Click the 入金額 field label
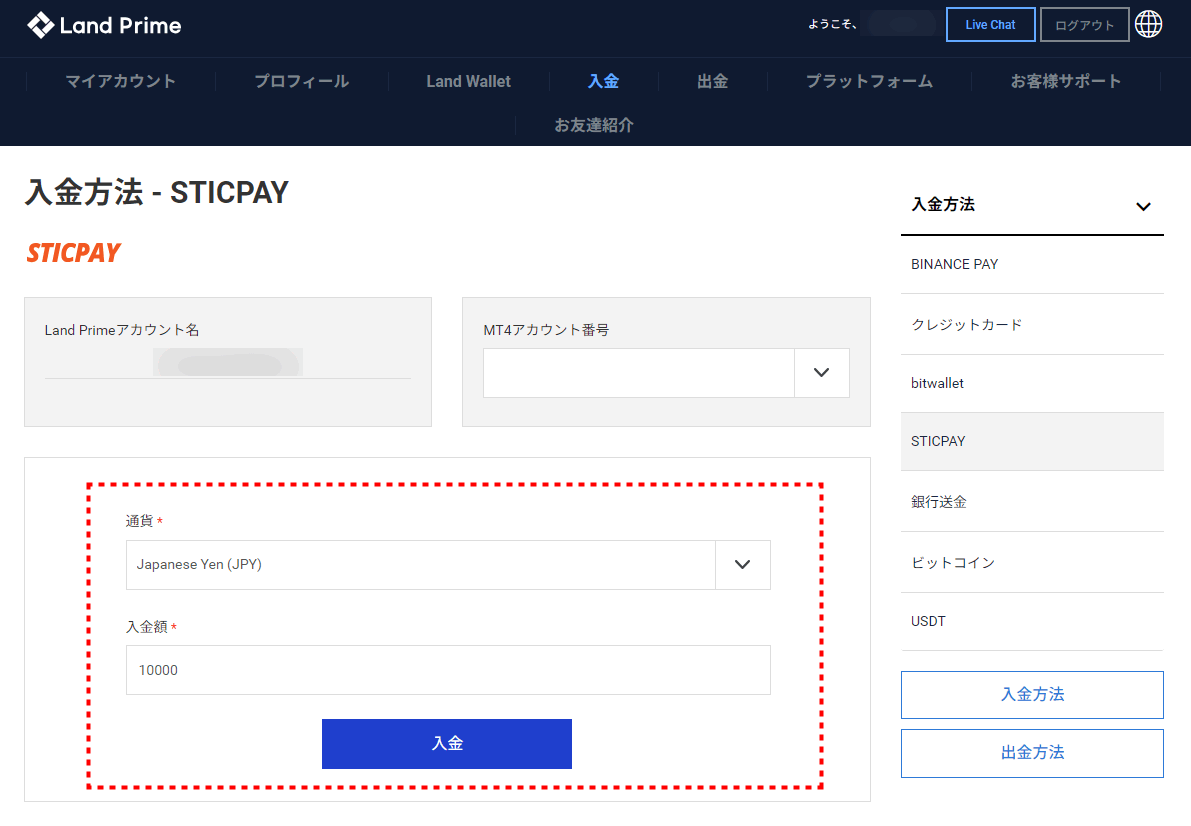This screenshot has width=1191, height=826. (147, 627)
